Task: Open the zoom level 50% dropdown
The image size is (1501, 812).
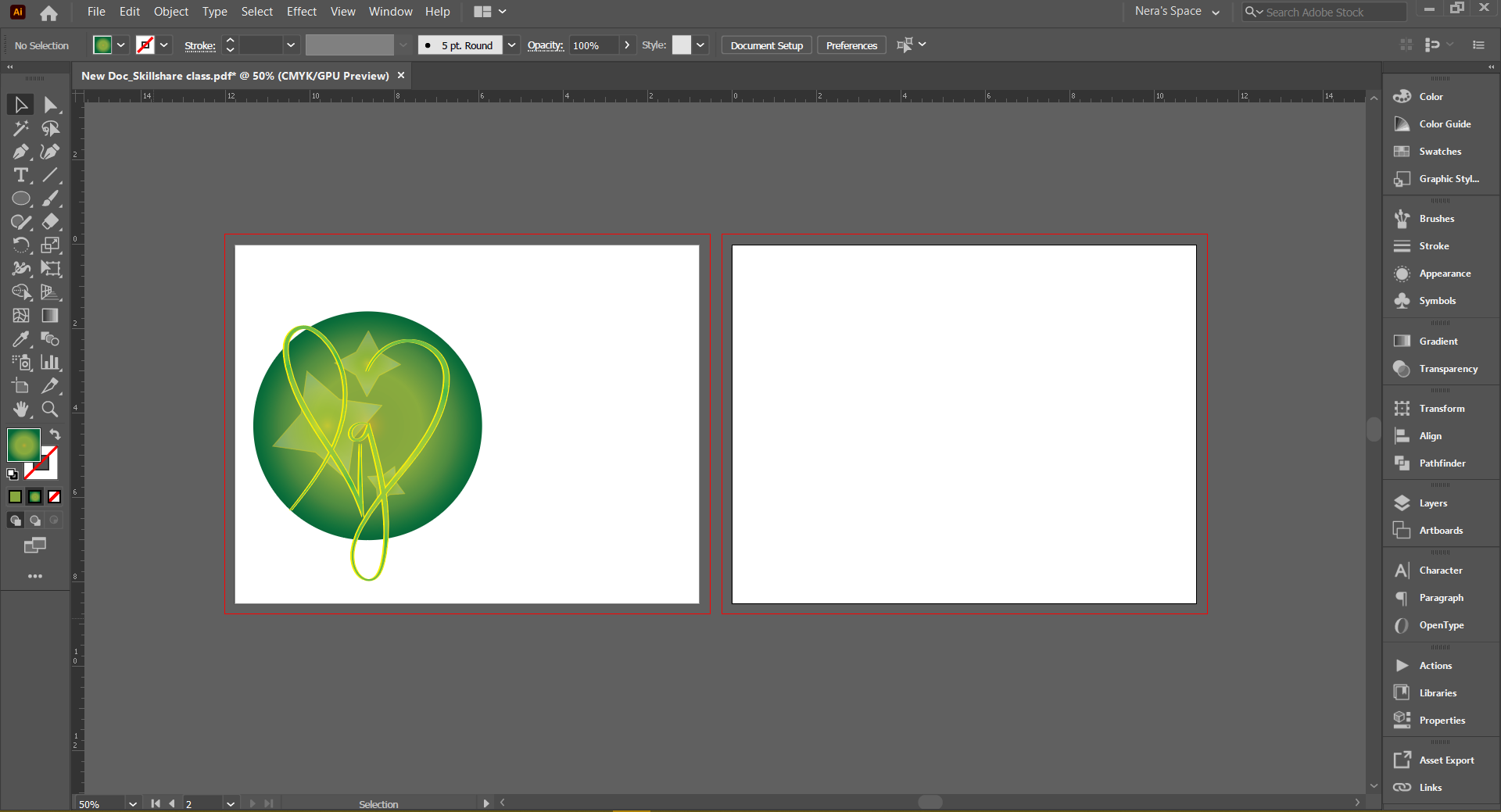Action: tap(133, 804)
